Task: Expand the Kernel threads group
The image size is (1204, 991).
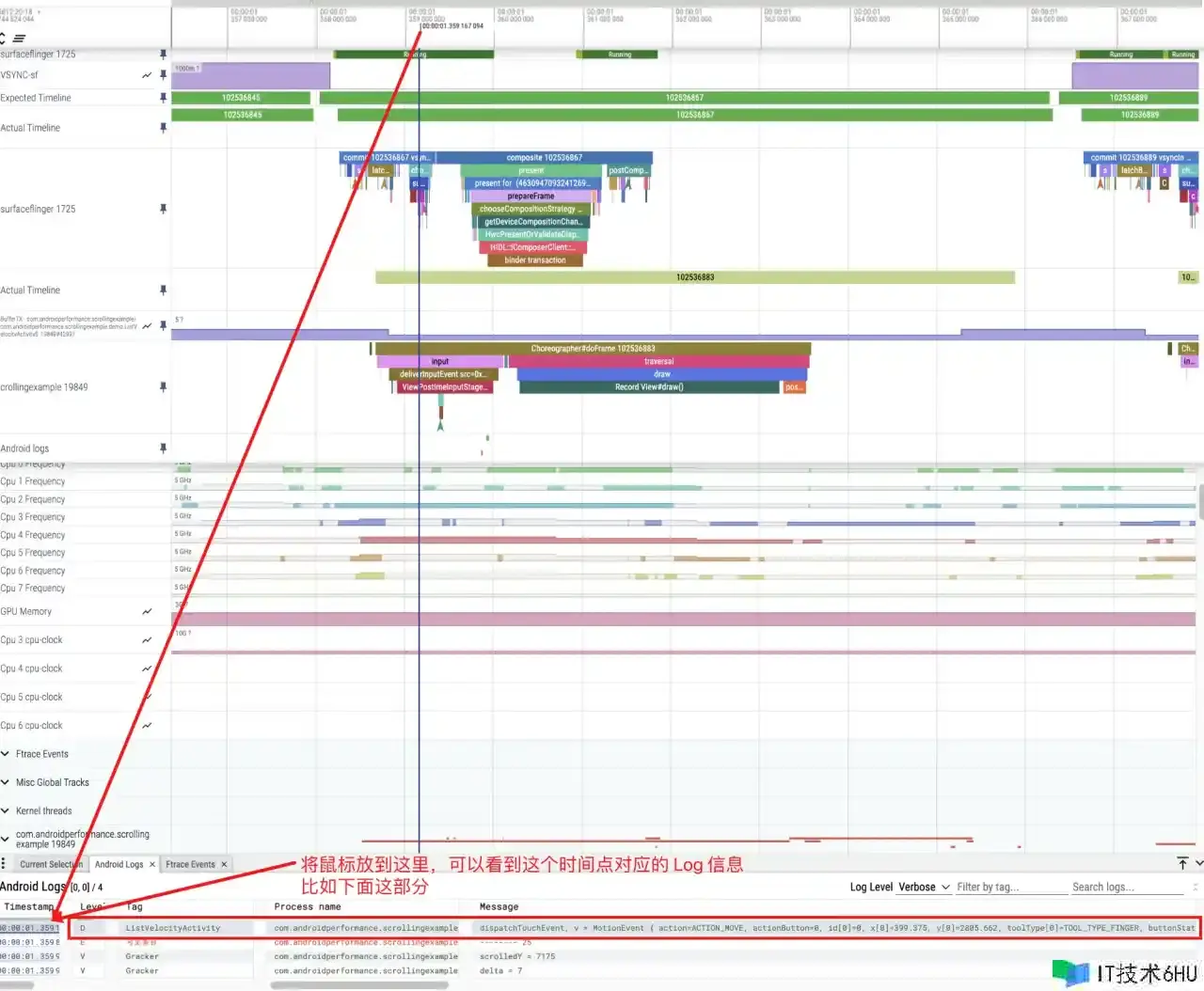Action: click(6, 811)
